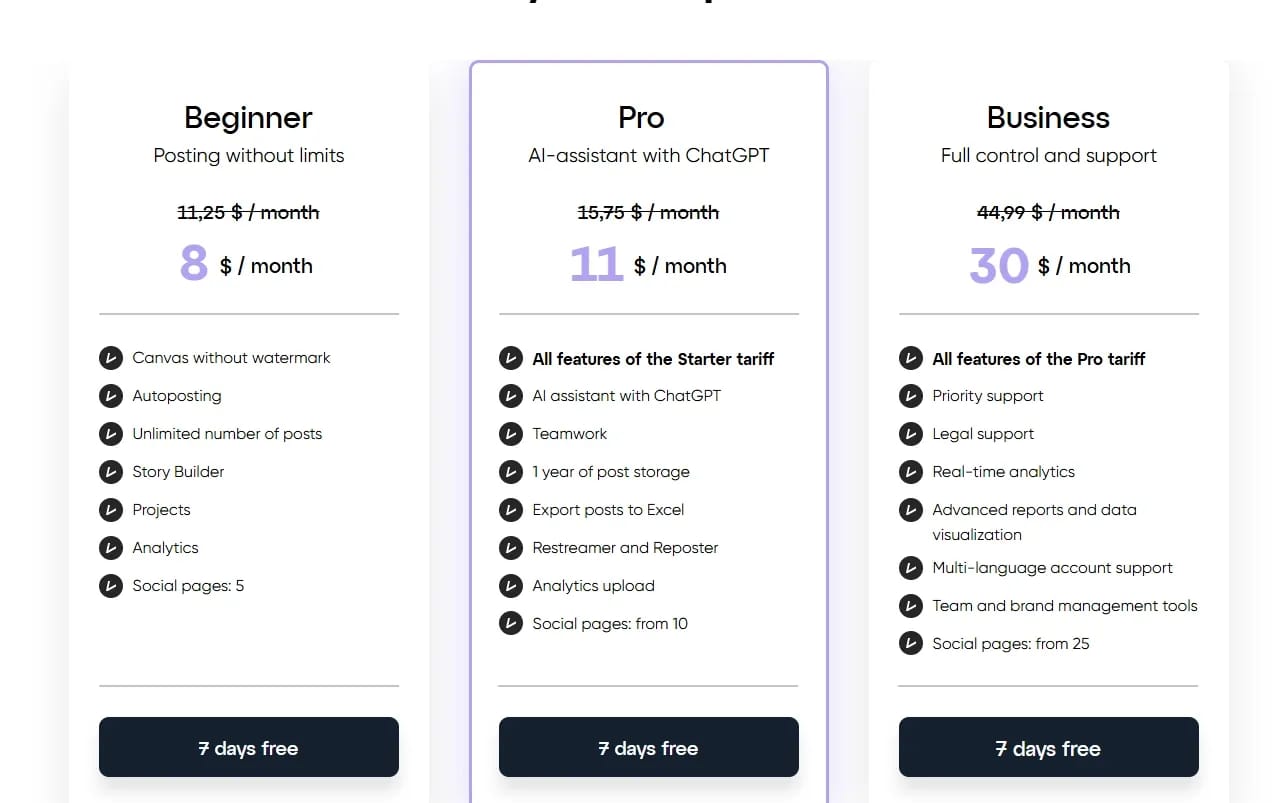Click the checkmark icon beside Canvas without watermark
Image resolution: width=1277 pixels, height=803 pixels.
point(111,358)
